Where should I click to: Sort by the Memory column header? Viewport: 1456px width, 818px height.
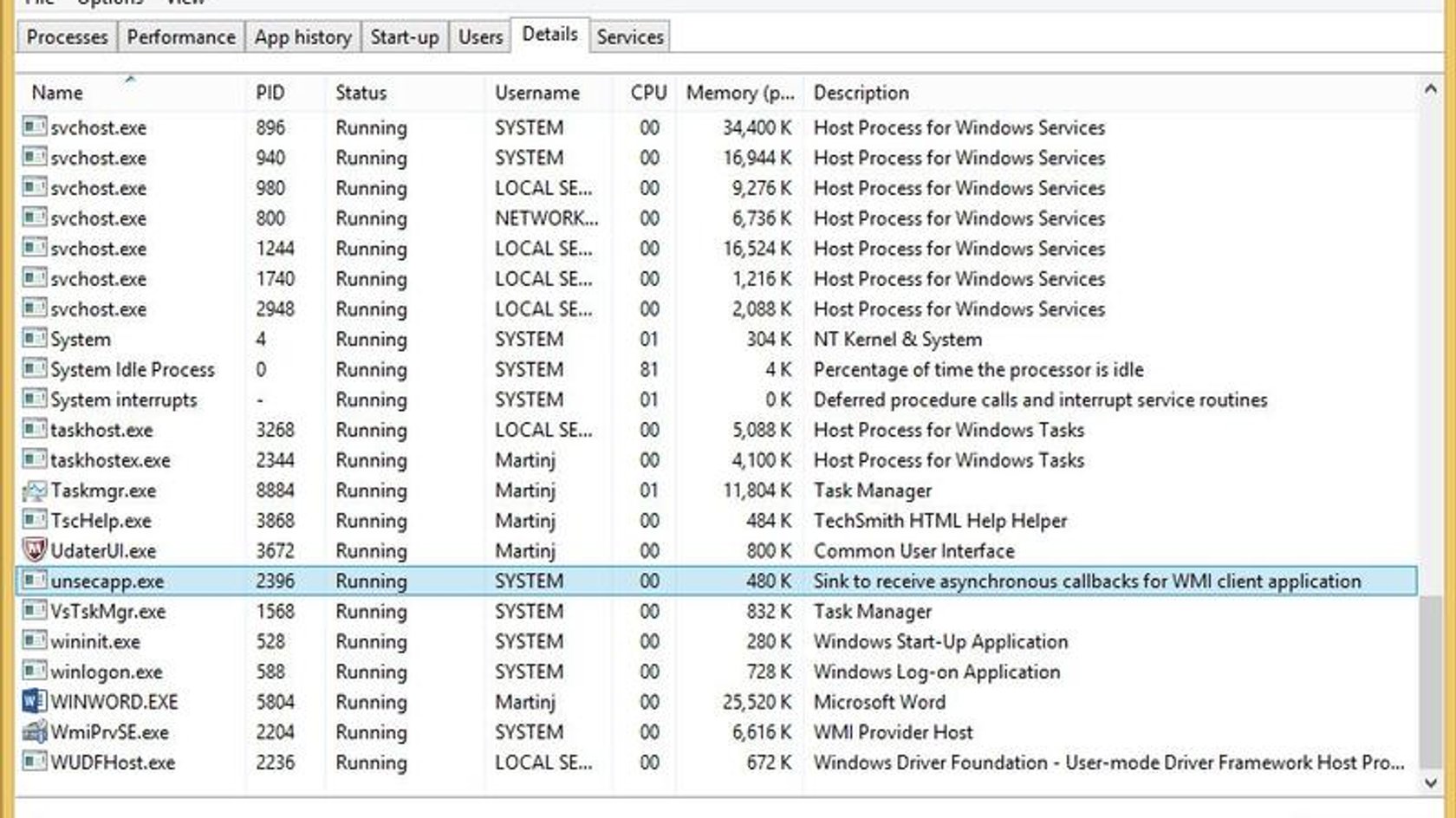739,93
